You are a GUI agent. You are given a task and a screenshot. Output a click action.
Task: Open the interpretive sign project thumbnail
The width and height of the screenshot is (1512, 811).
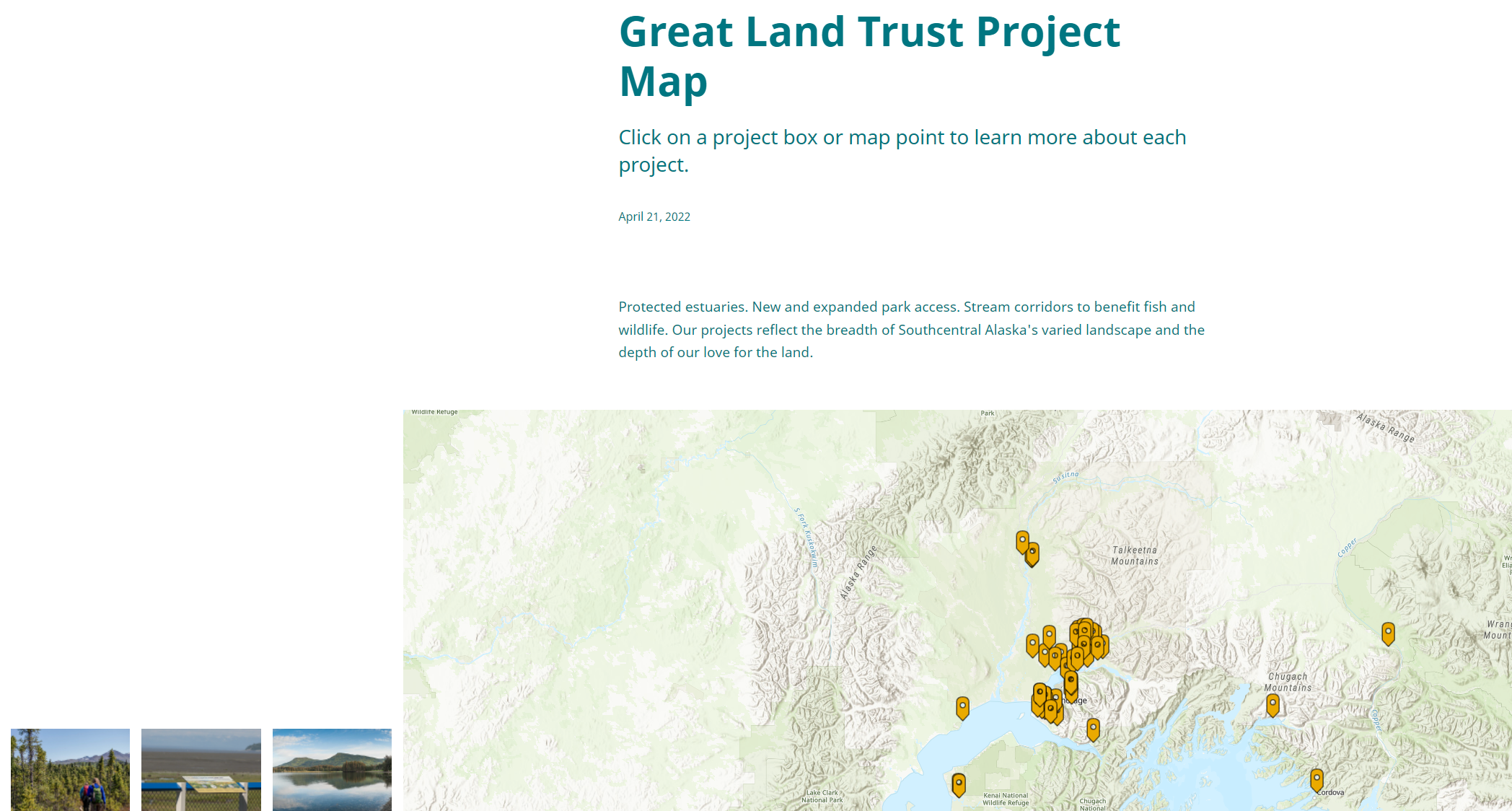pos(201,769)
